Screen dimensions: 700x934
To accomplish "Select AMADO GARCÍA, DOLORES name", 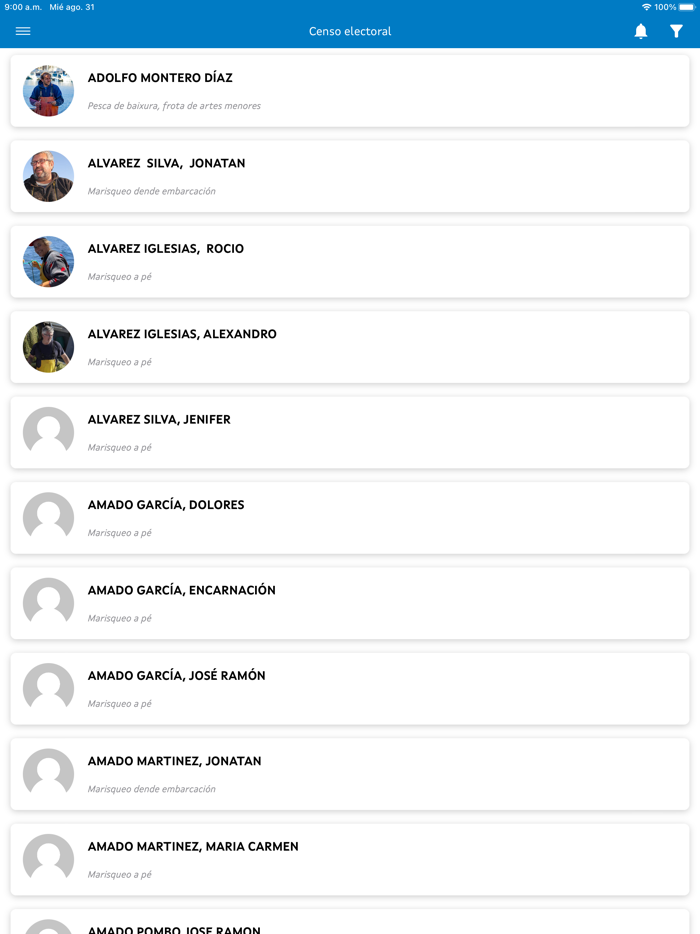I will click(x=166, y=505).
